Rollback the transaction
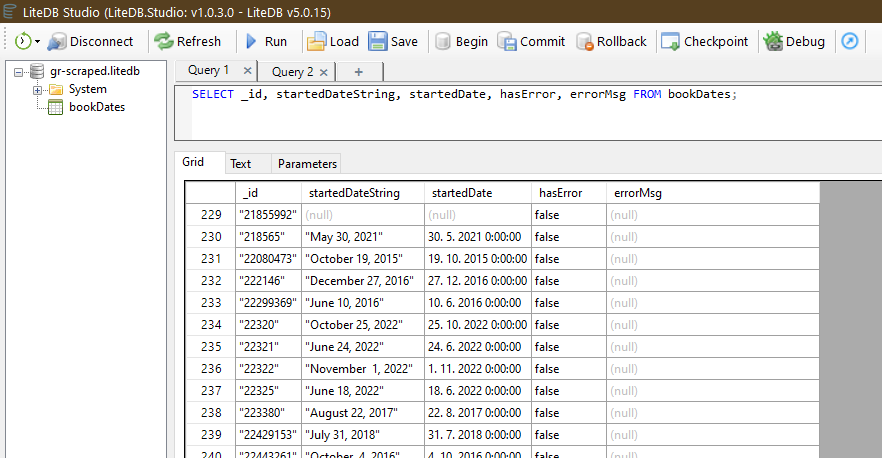Screen dimensions: 882x458 point(611,41)
